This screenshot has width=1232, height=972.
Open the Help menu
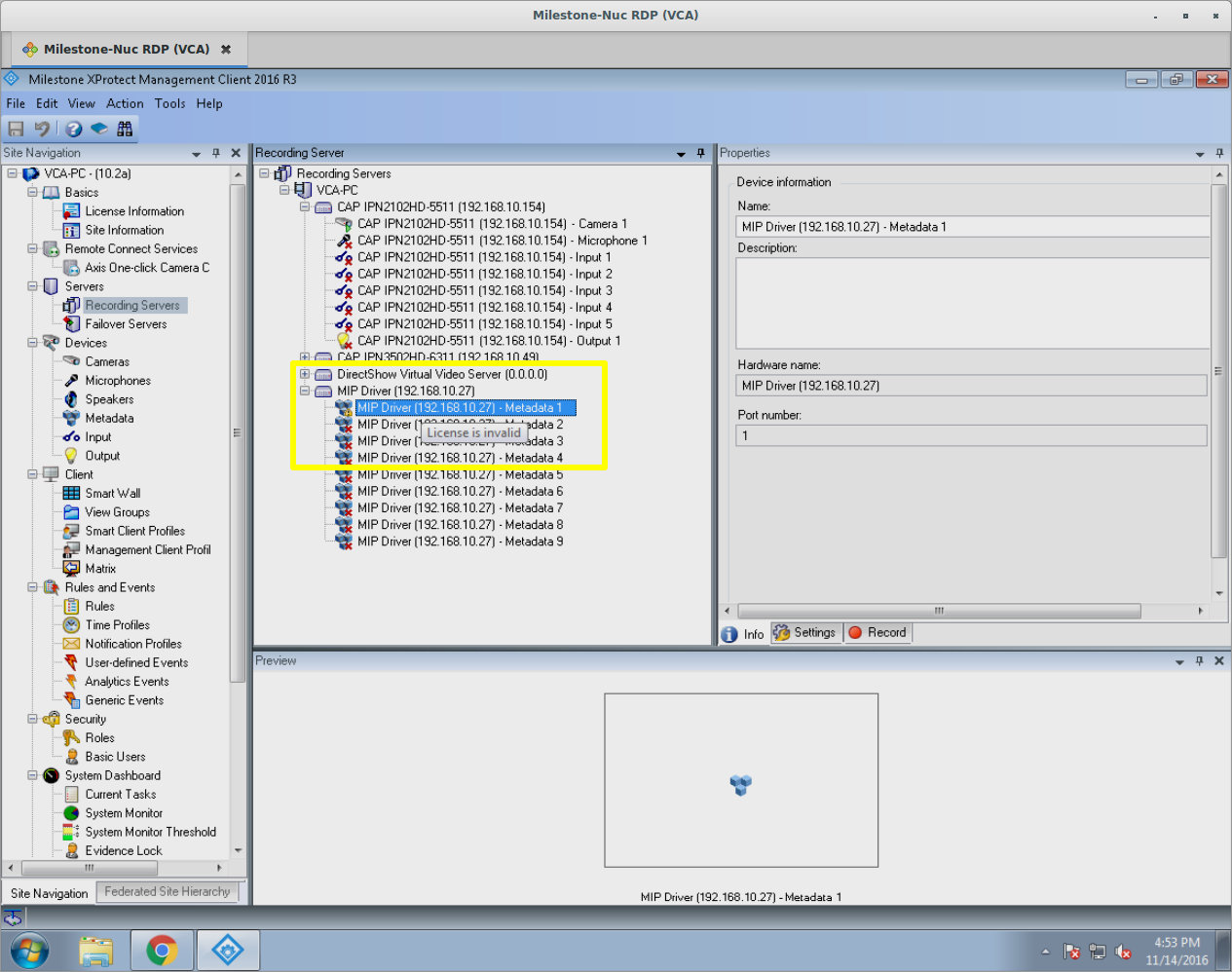[x=209, y=103]
